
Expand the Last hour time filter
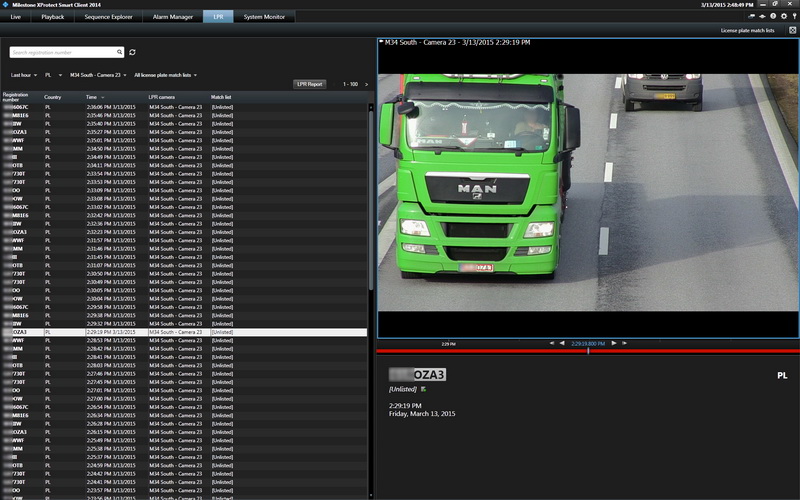coord(22,75)
